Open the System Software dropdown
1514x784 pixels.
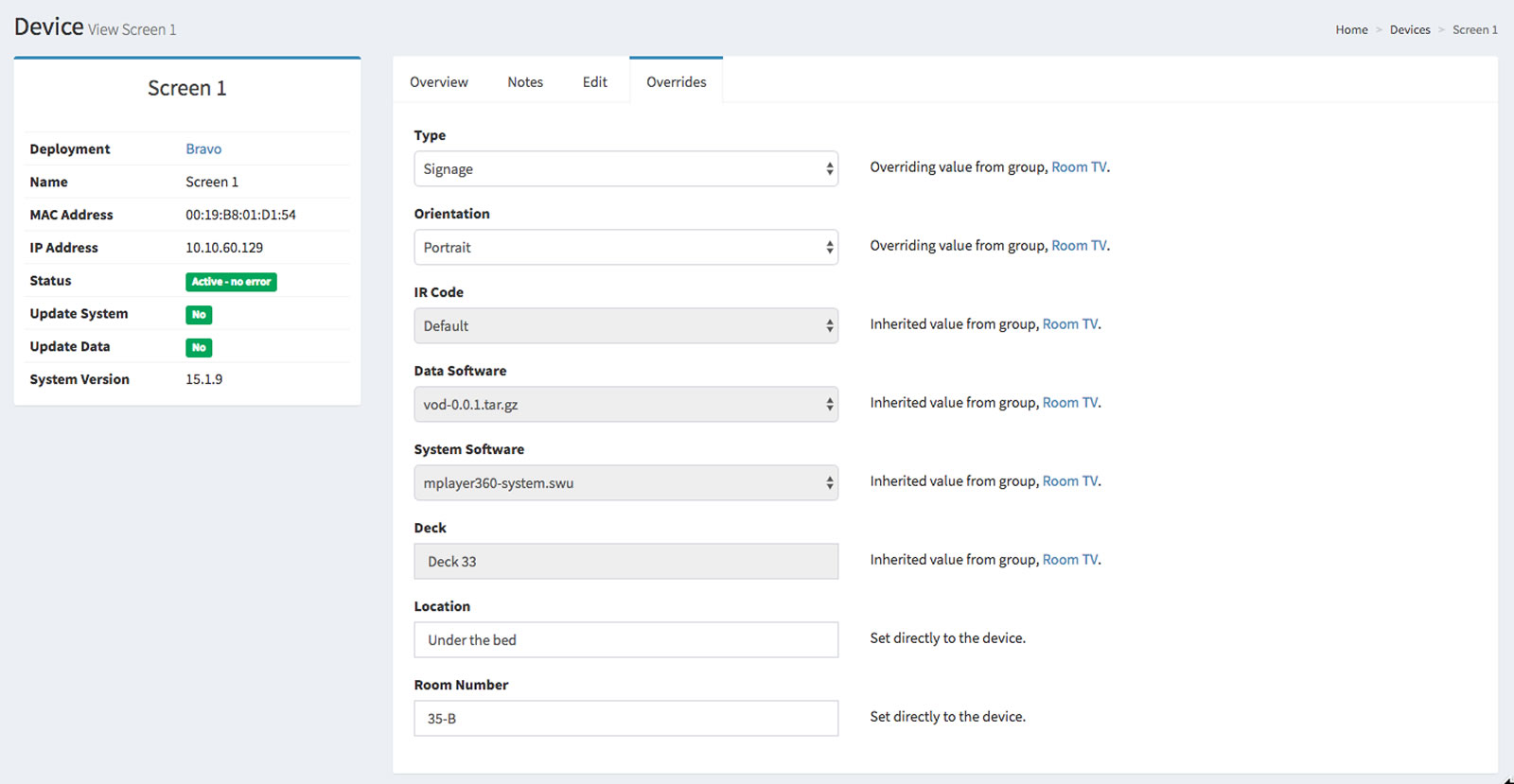[625, 483]
